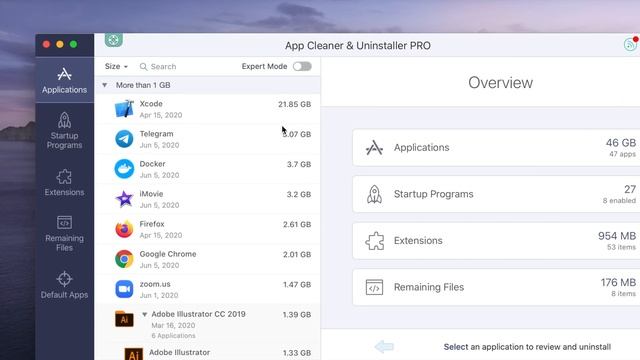Click the Docker name text
Image resolution: width=640 pixels, height=360 pixels.
pos(152,164)
